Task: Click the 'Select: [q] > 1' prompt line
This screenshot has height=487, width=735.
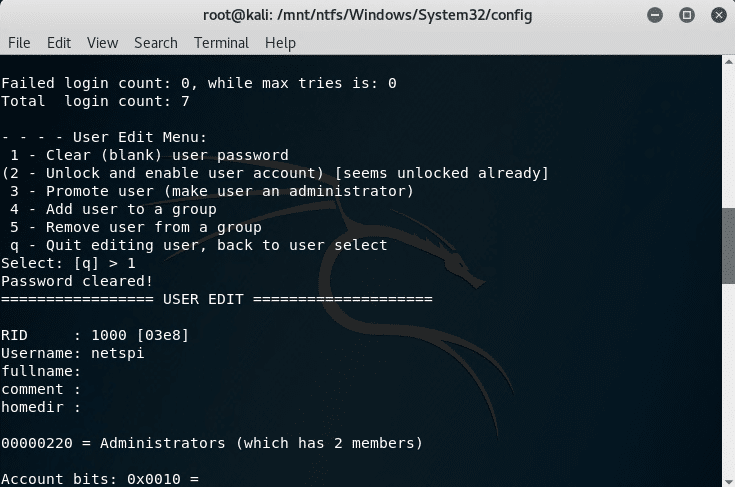Action: (x=68, y=263)
